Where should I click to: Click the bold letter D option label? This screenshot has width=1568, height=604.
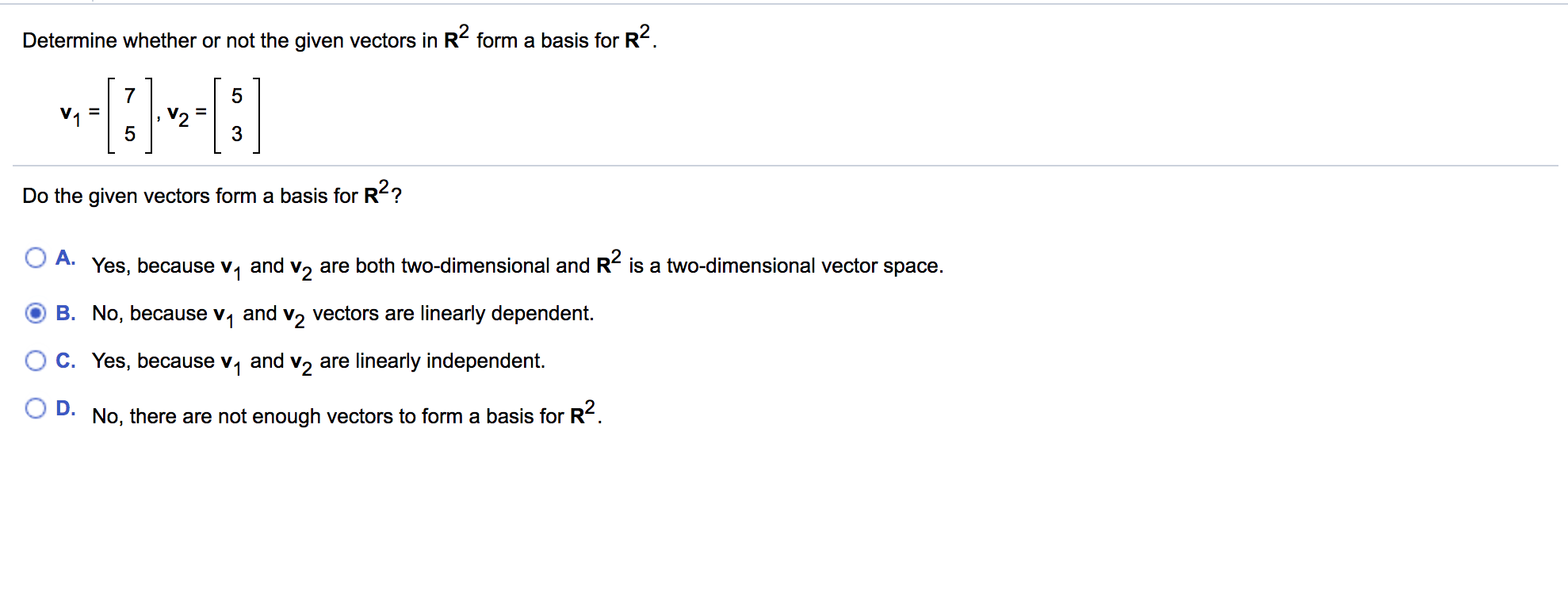click(66, 407)
